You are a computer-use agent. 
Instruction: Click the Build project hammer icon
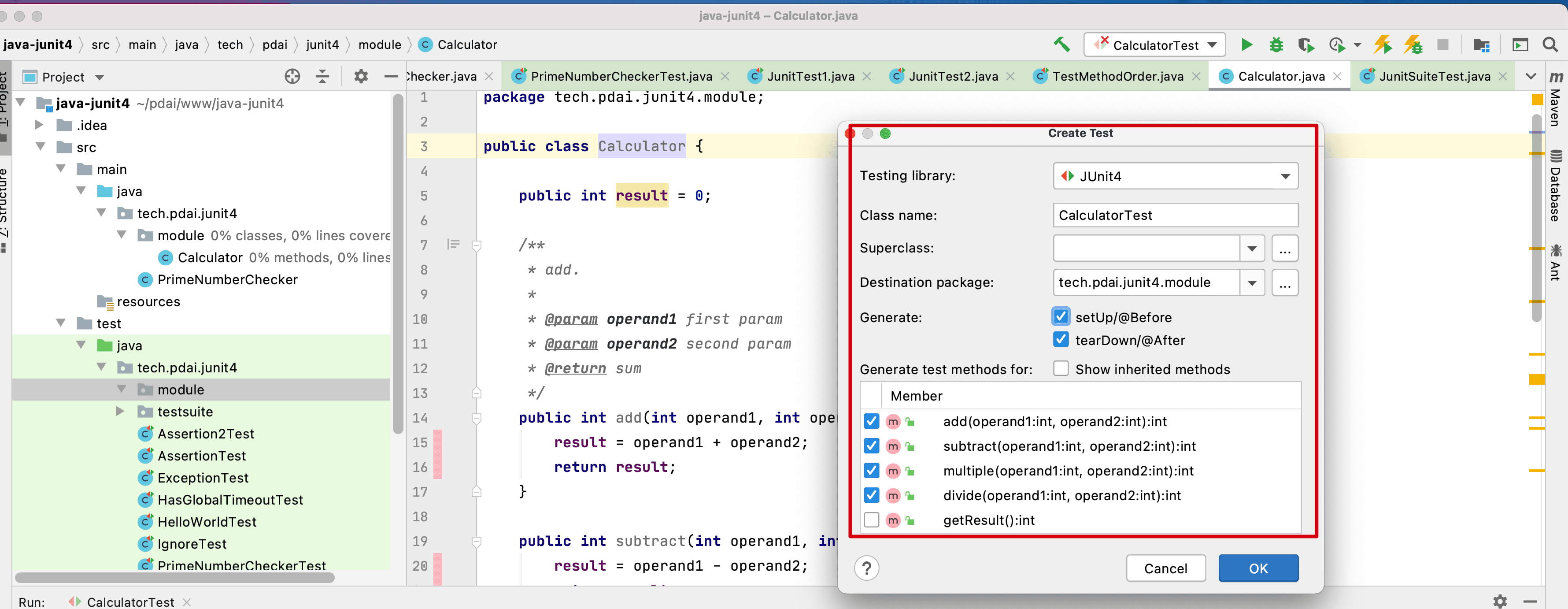(1061, 45)
